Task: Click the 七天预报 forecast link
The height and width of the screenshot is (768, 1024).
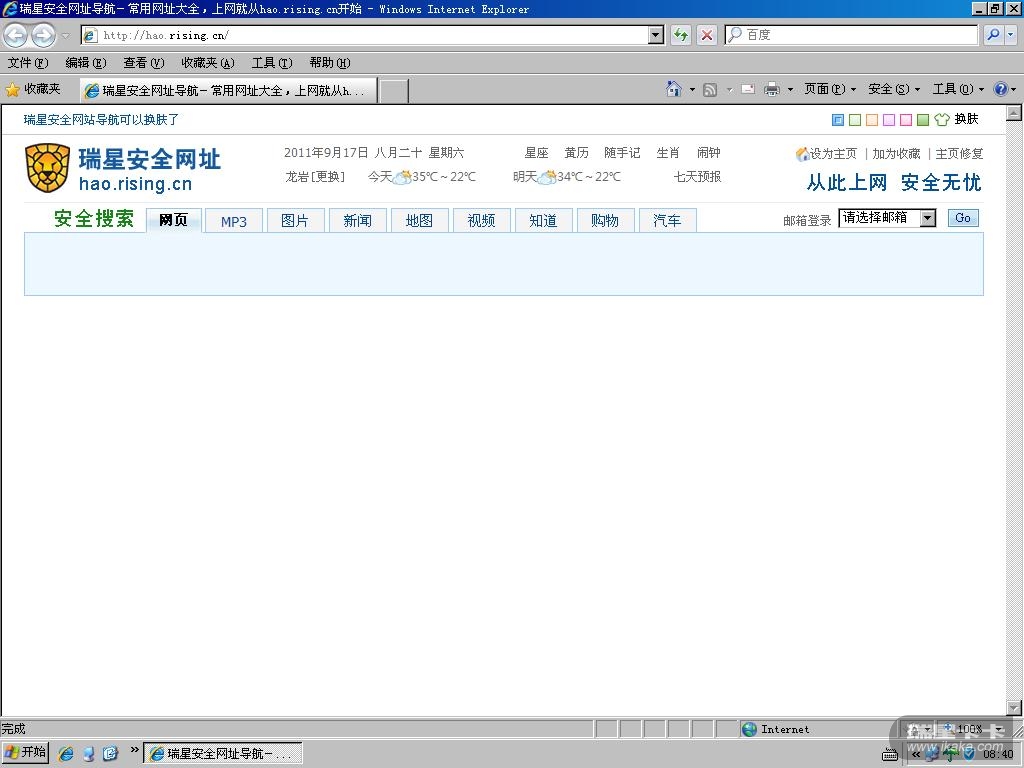Action: tap(697, 176)
